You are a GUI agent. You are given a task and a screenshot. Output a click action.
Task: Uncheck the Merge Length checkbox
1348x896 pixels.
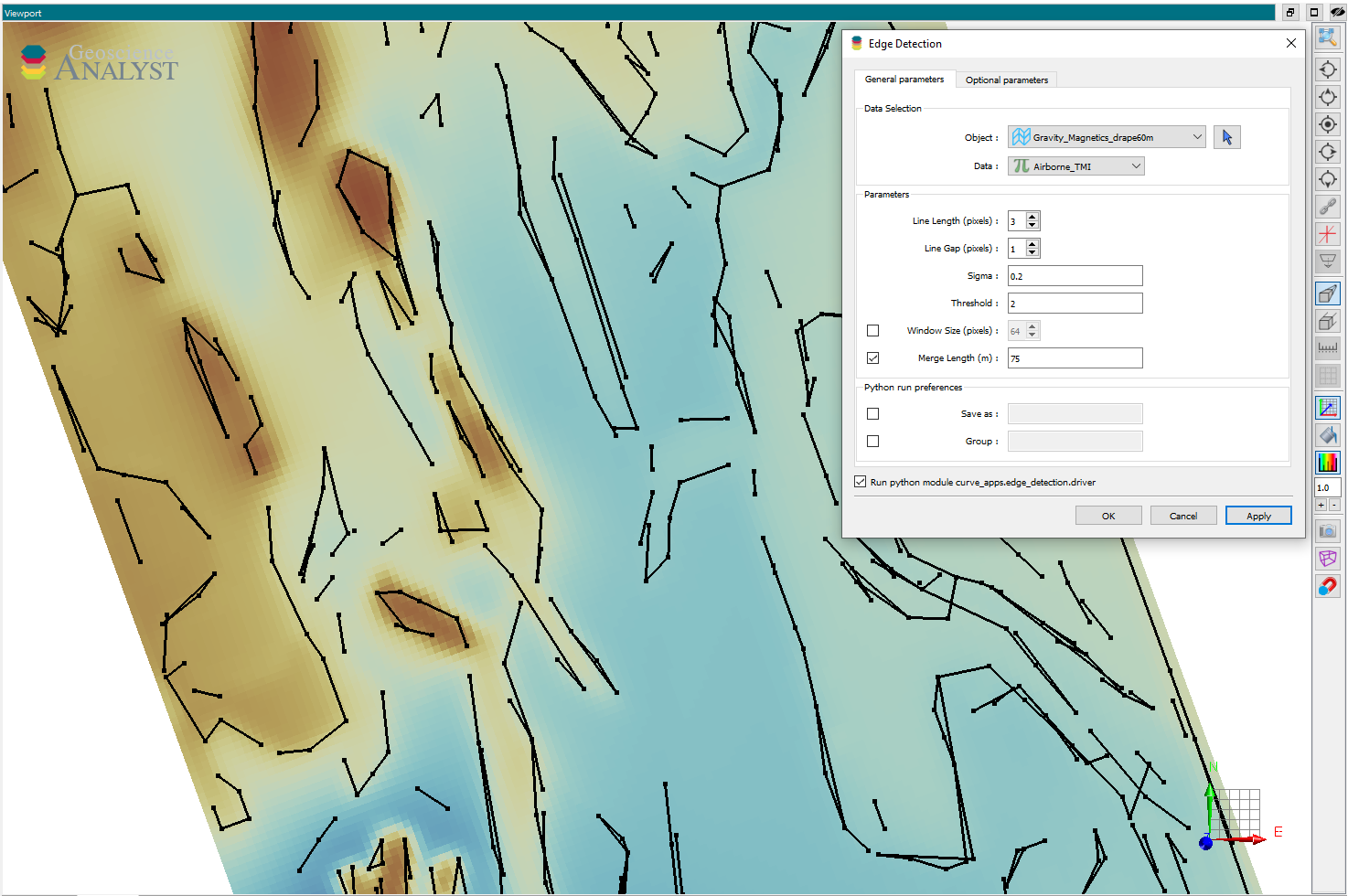[x=873, y=358]
